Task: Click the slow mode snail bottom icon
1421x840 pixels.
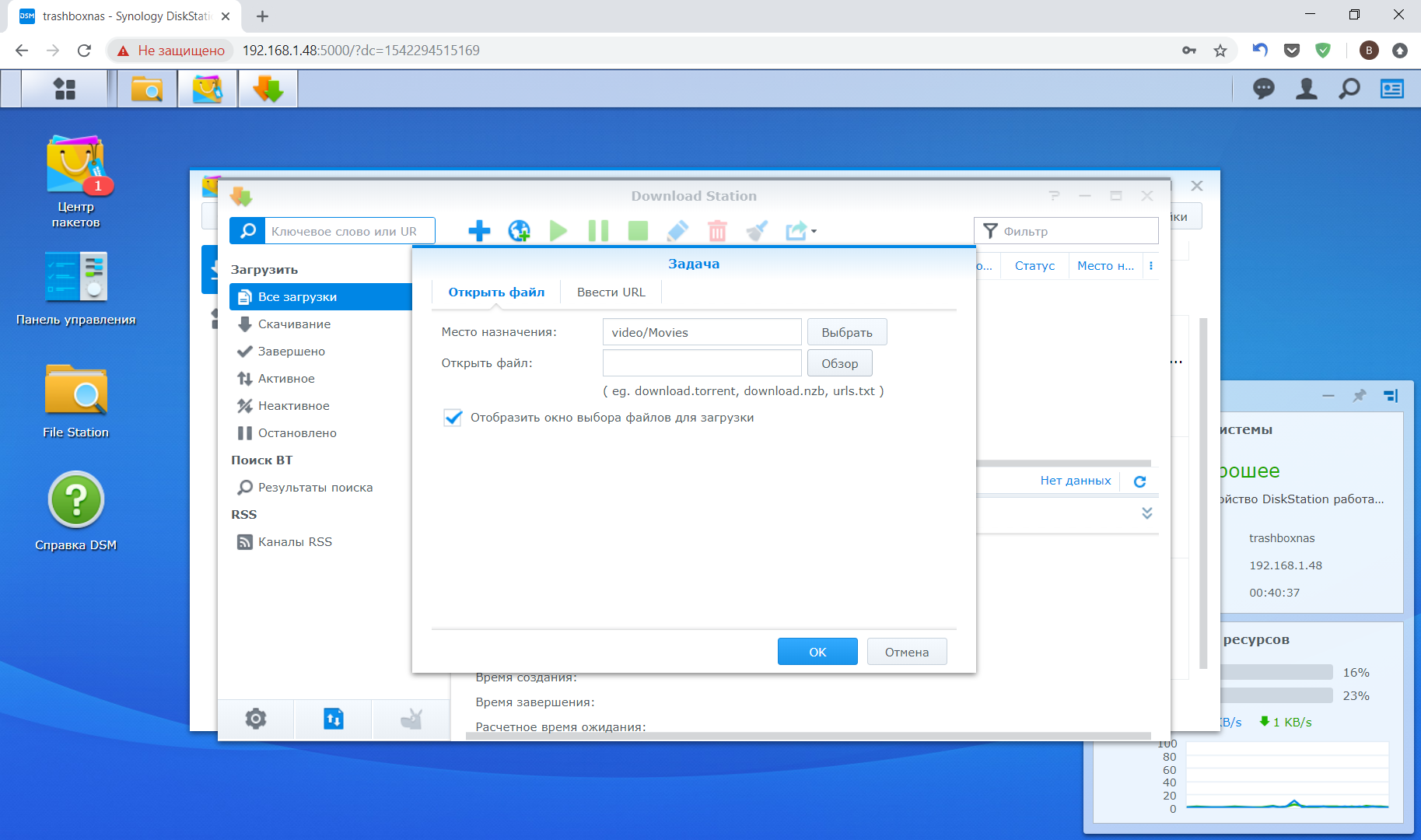Action: pyautogui.click(x=411, y=719)
